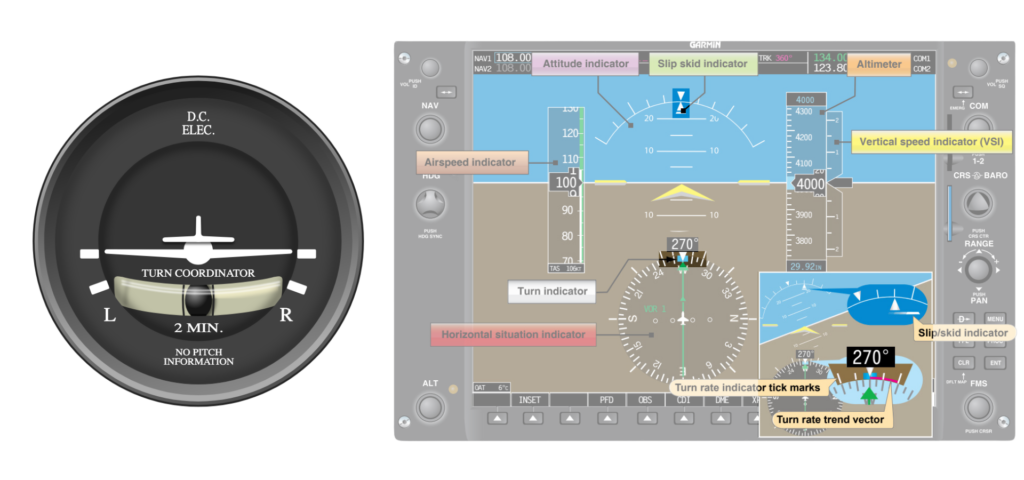Click the arrow softkey below CDI
Image resolution: width=1024 pixels, height=480 pixels.
point(686,419)
